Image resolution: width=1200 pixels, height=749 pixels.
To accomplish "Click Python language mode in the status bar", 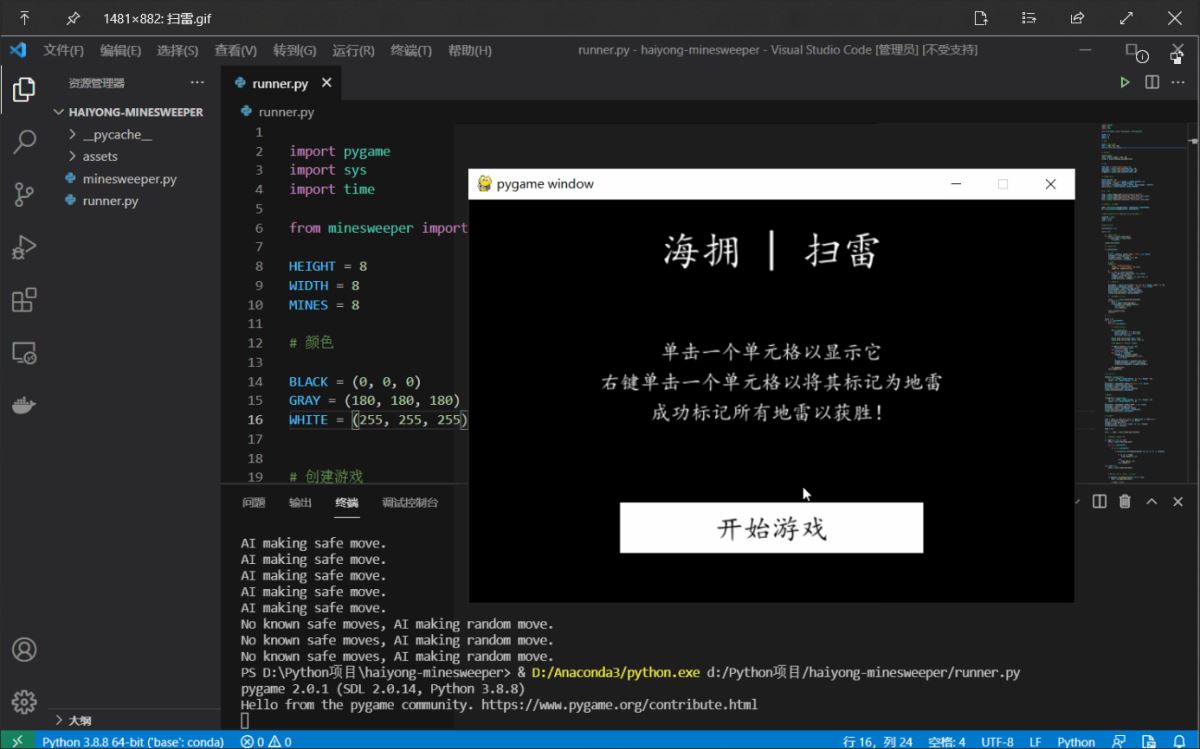I will pos(1076,741).
